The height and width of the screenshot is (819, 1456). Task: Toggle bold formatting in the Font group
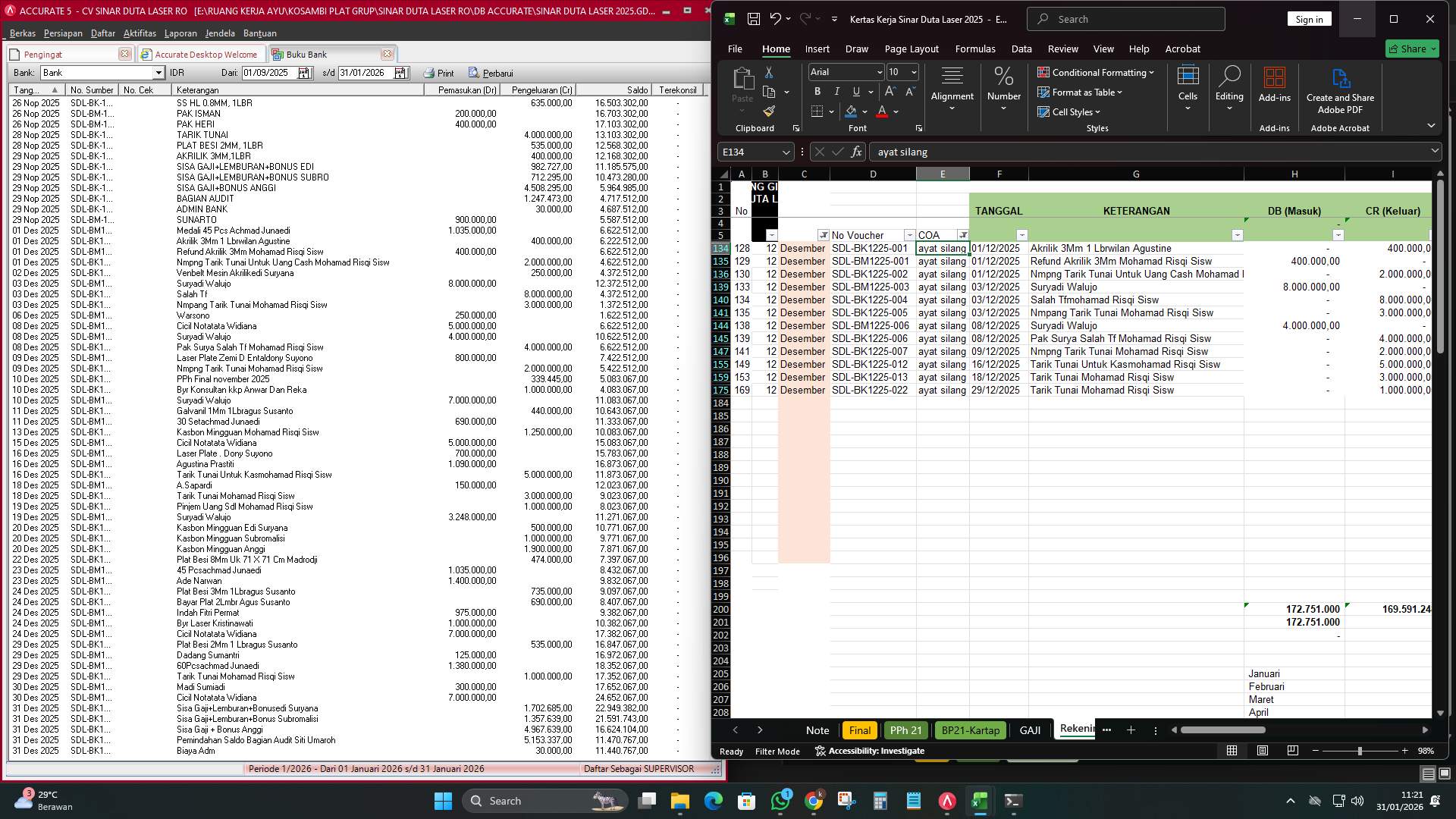click(817, 91)
